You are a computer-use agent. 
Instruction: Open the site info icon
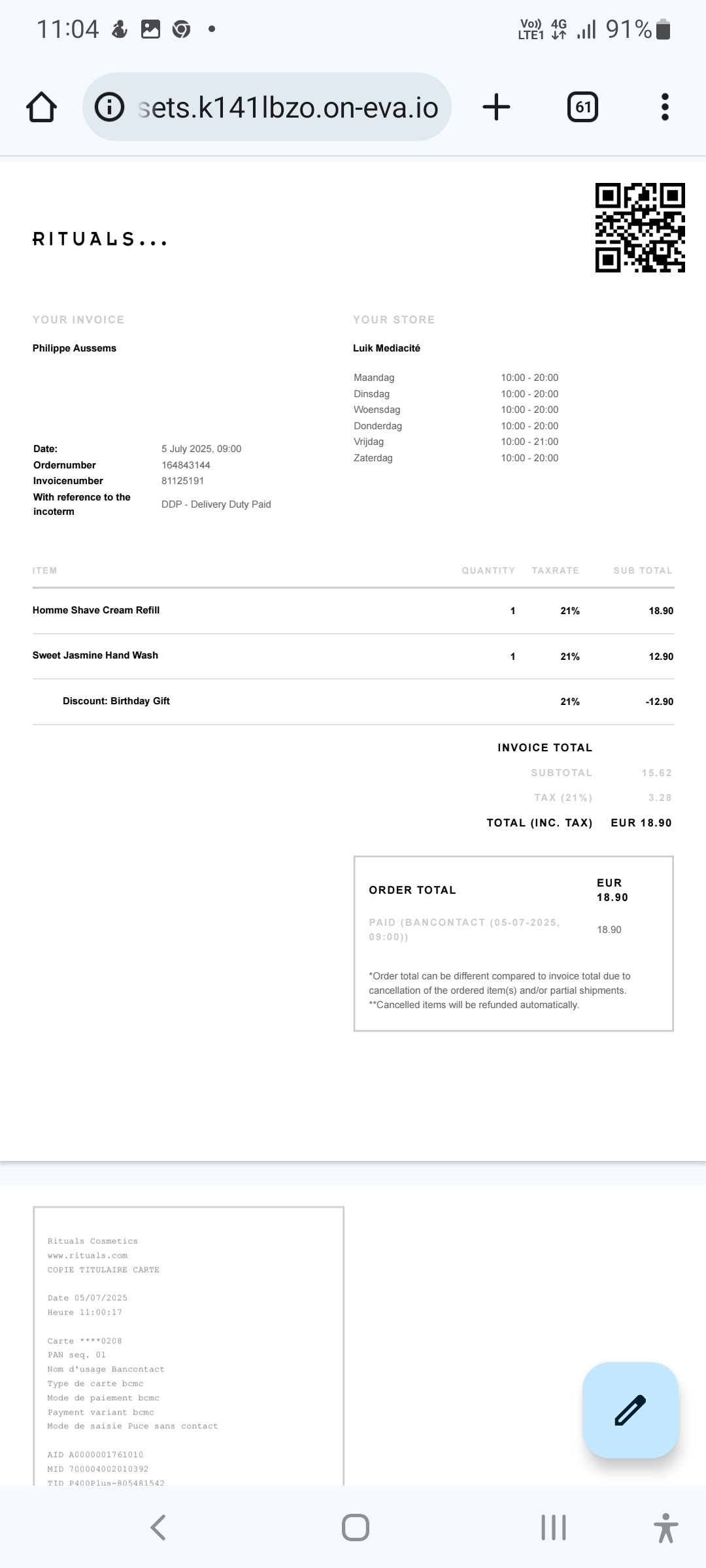coord(109,107)
